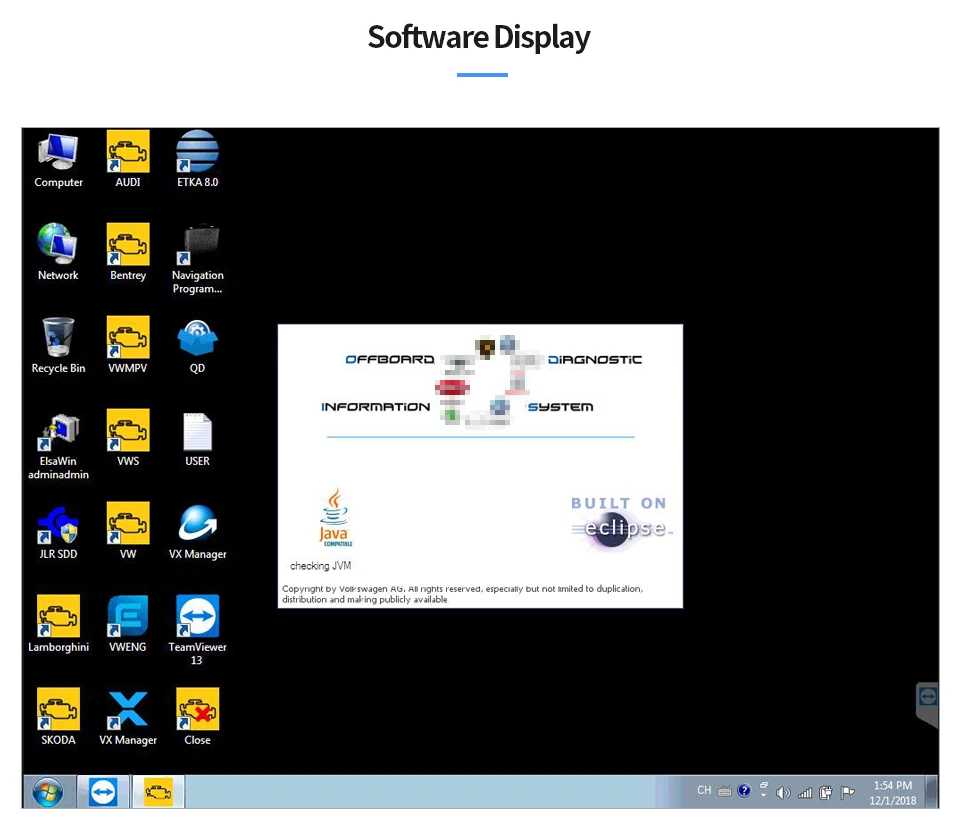Open the network signal tray icon

coord(804,793)
